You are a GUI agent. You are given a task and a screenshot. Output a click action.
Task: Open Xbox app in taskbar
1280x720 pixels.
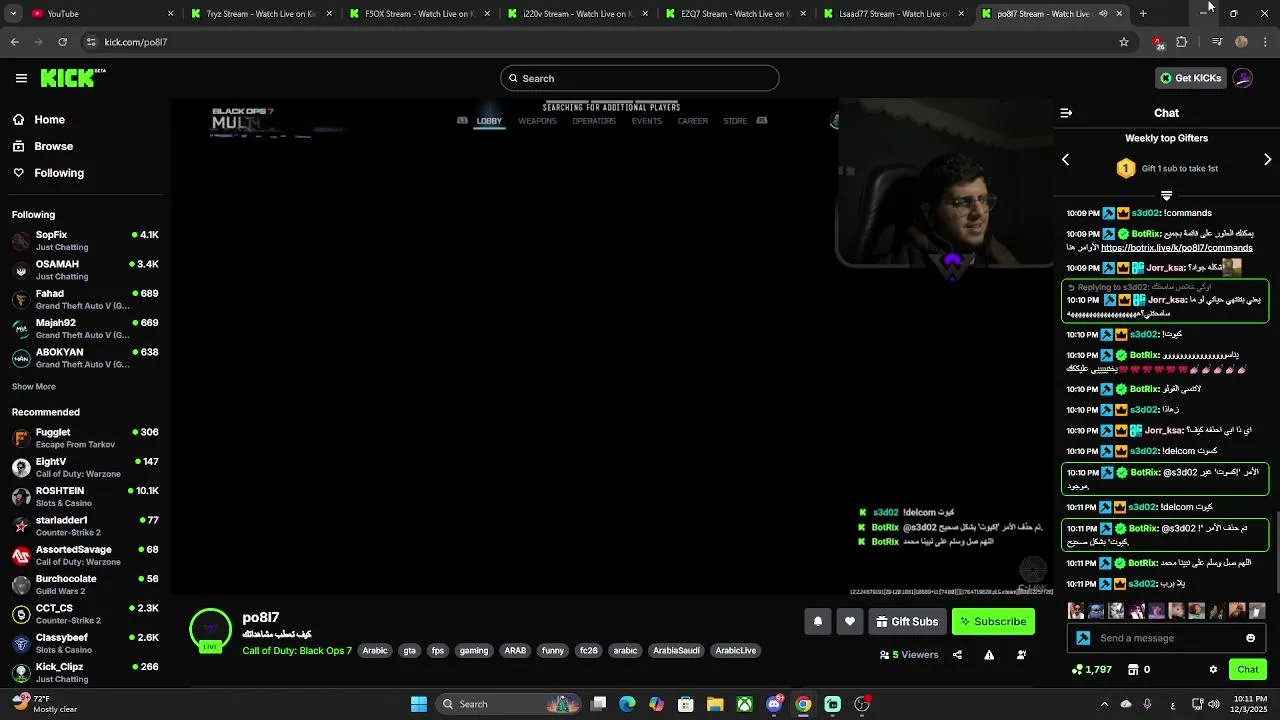pos(744,704)
